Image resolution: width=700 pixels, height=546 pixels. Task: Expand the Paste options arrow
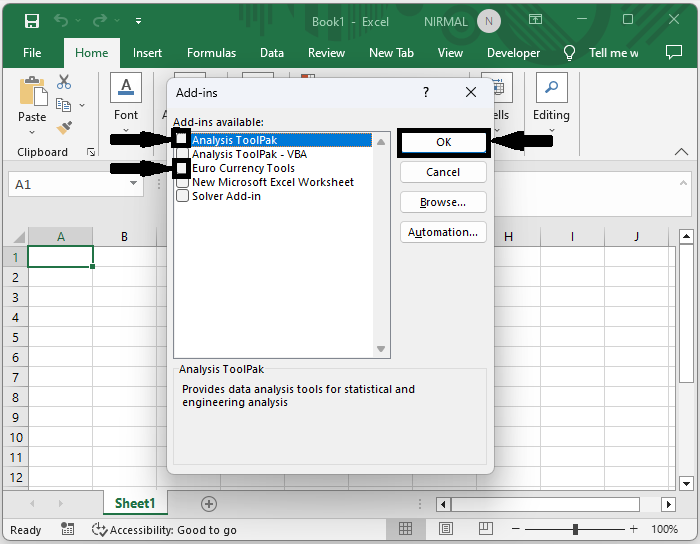[x=32, y=132]
